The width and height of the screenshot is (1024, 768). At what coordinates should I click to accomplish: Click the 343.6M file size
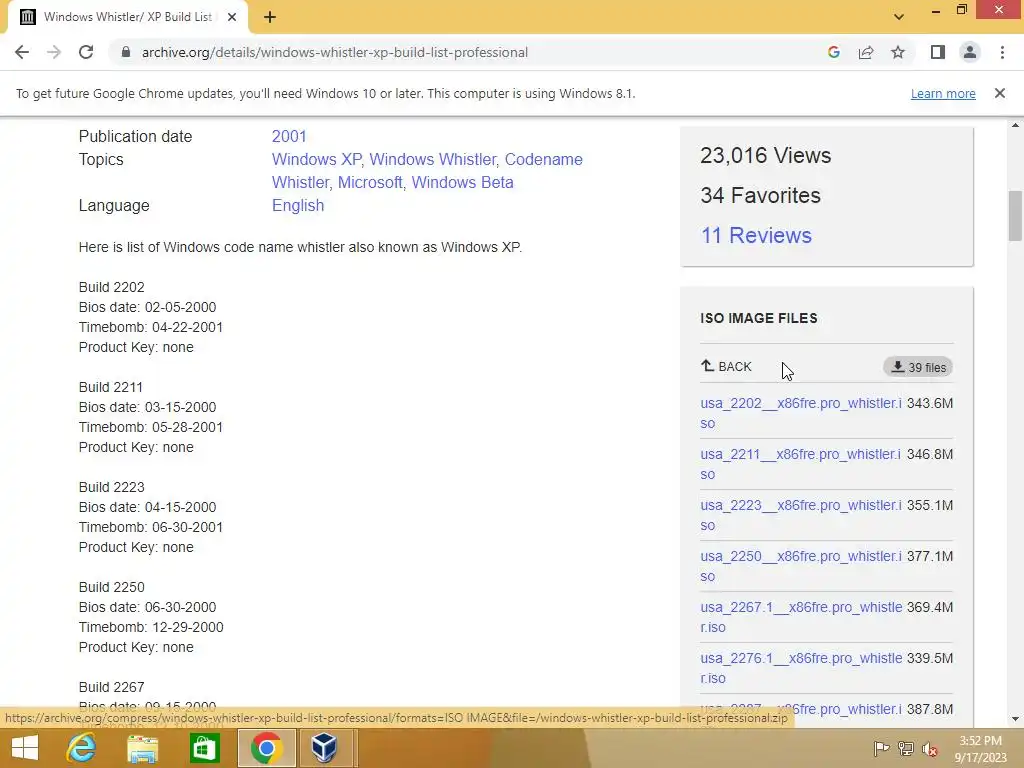(x=930, y=403)
